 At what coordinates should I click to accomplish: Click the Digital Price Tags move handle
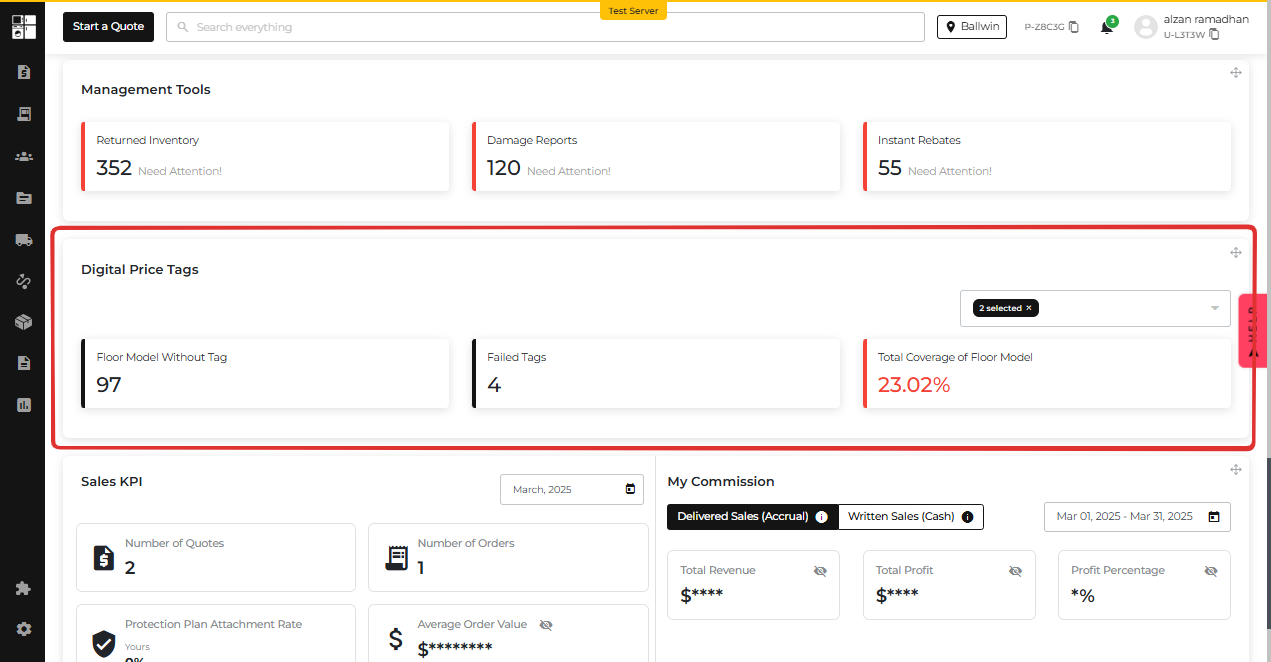pos(1235,253)
